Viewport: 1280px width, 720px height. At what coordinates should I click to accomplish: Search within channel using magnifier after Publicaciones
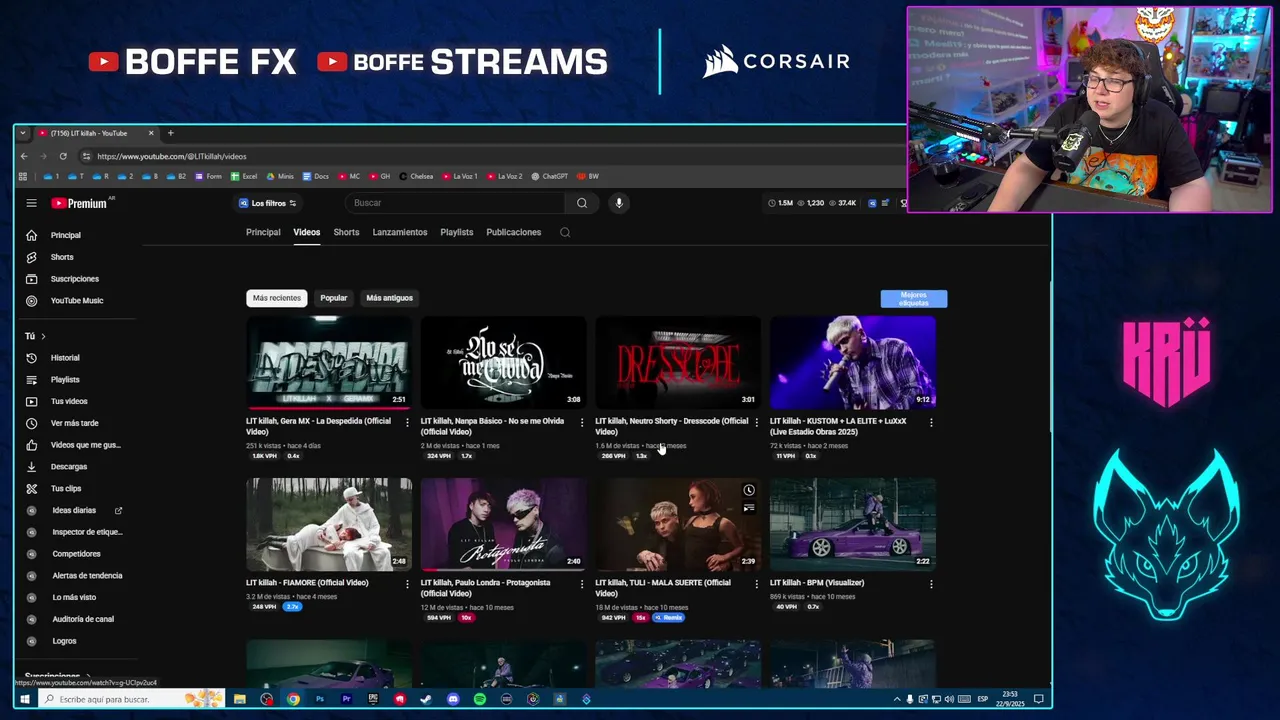click(x=565, y=232)
